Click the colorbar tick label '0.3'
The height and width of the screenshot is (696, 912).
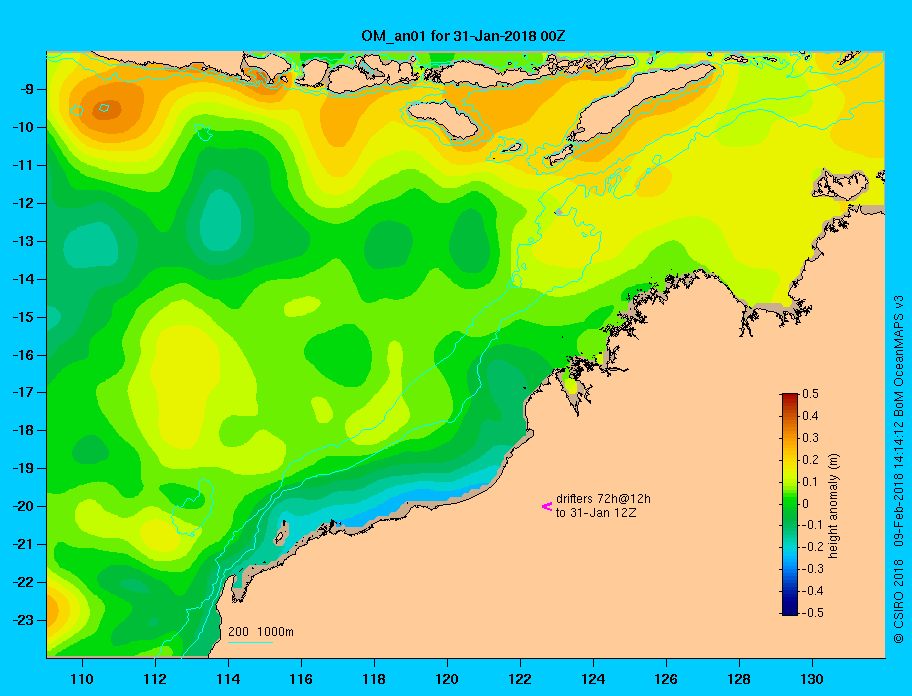click(810, 438)
